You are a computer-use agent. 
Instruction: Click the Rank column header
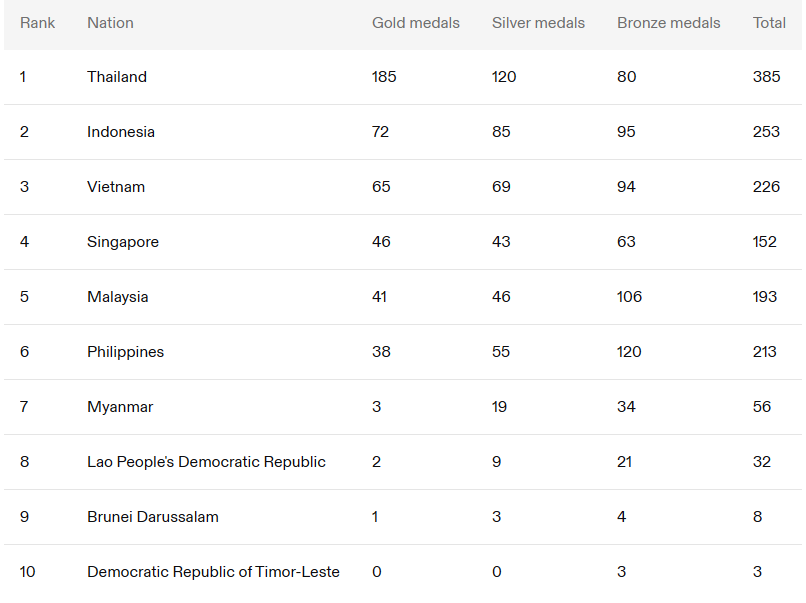(37, 23)
